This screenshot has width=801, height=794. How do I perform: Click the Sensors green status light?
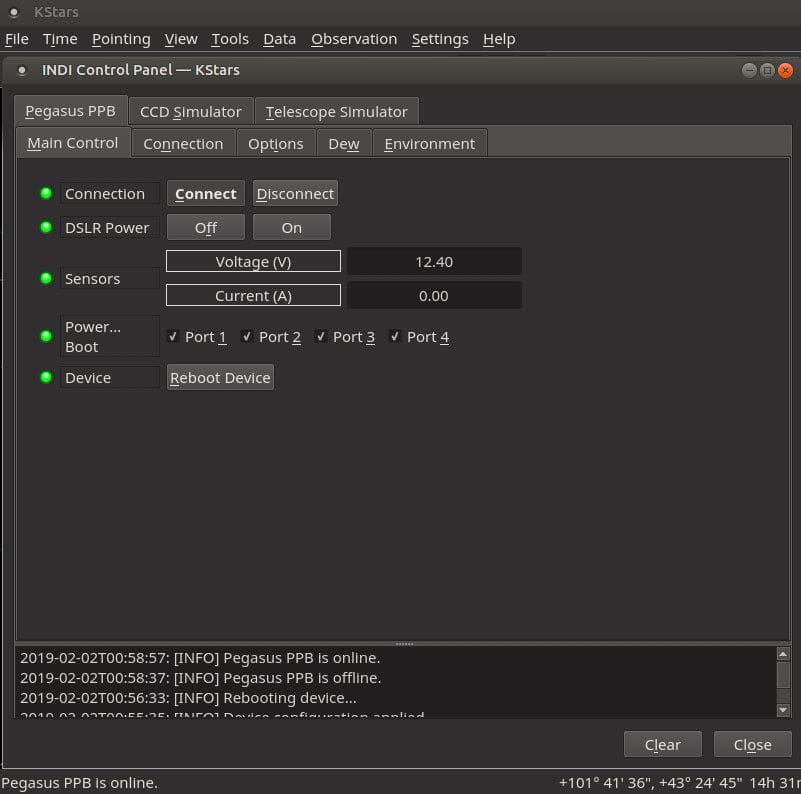click(x=46, y=278)
